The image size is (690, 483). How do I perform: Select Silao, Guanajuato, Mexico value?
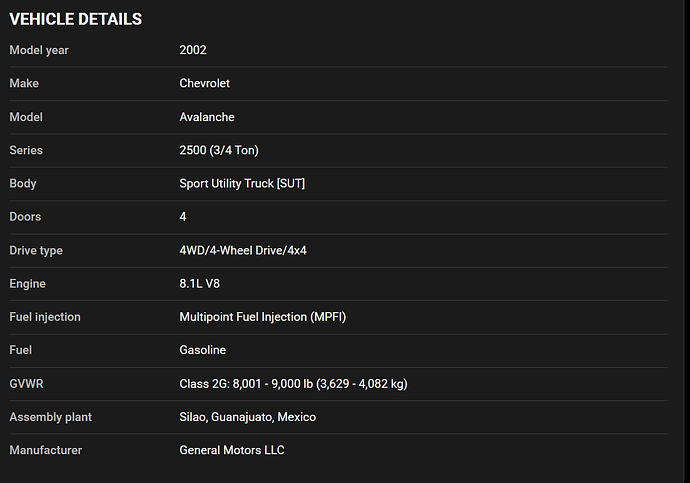coord(247,417)
